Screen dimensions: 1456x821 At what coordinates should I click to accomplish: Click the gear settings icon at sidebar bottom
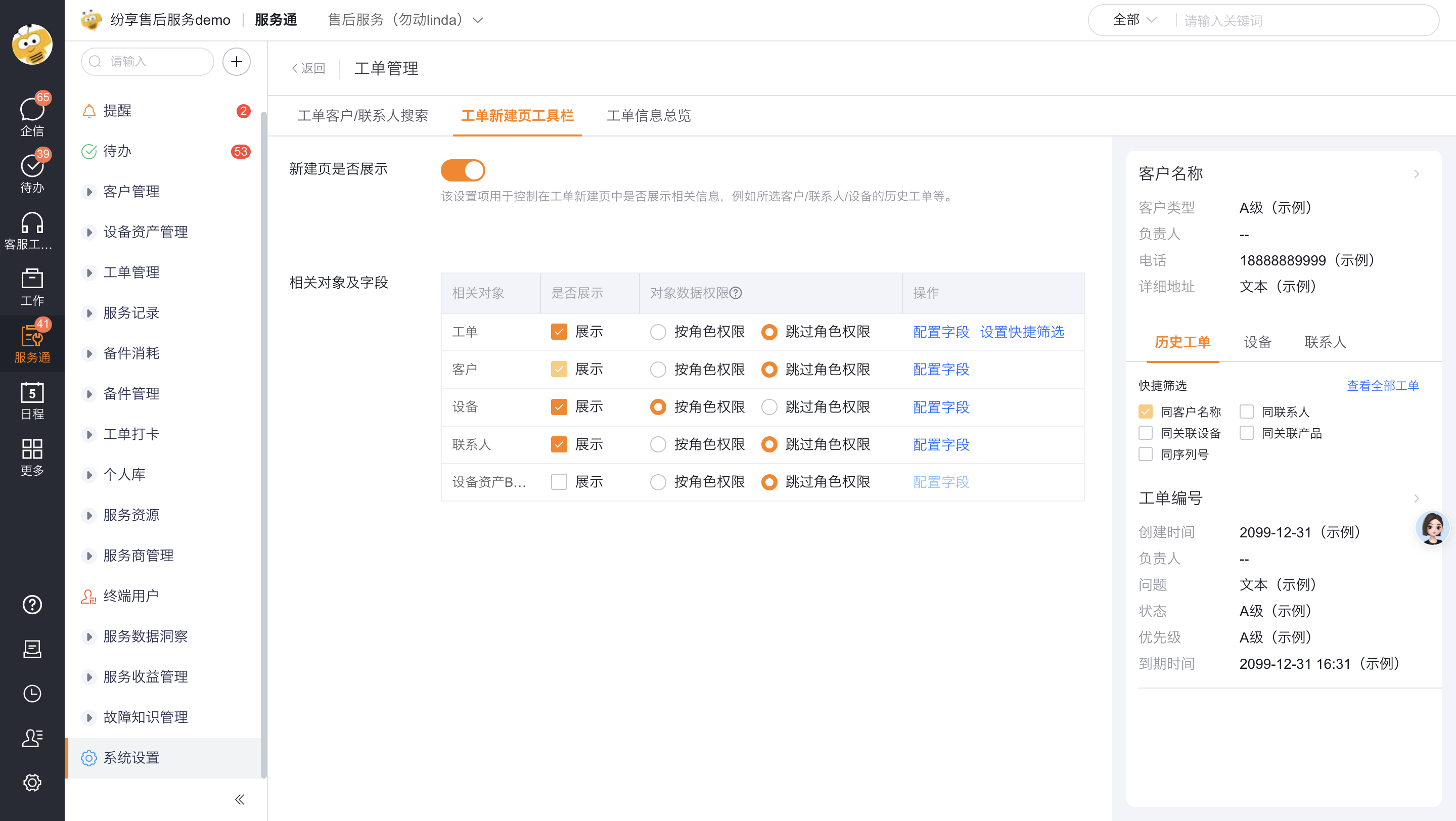[x=32, y=783]
